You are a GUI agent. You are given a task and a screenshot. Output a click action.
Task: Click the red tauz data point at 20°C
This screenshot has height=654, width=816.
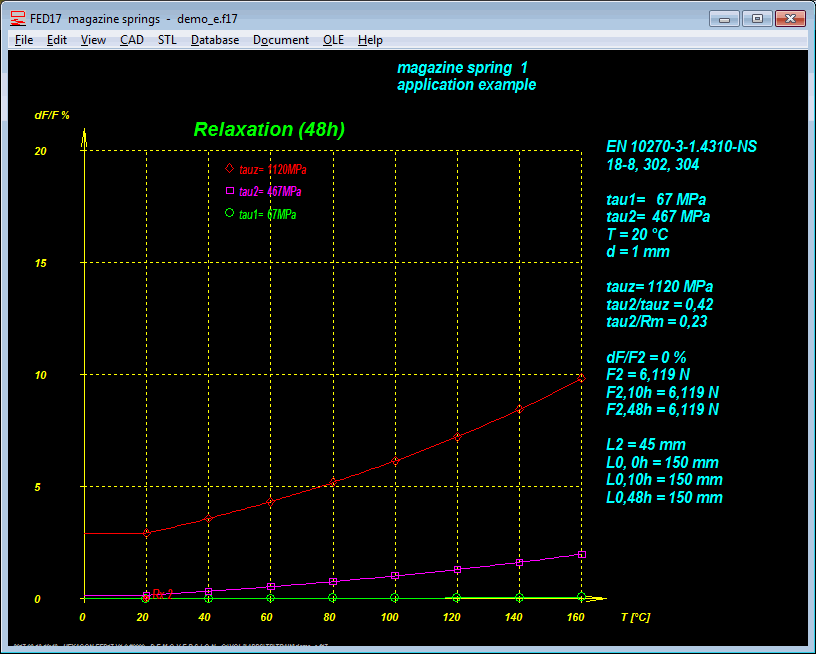tap(146, 533)
